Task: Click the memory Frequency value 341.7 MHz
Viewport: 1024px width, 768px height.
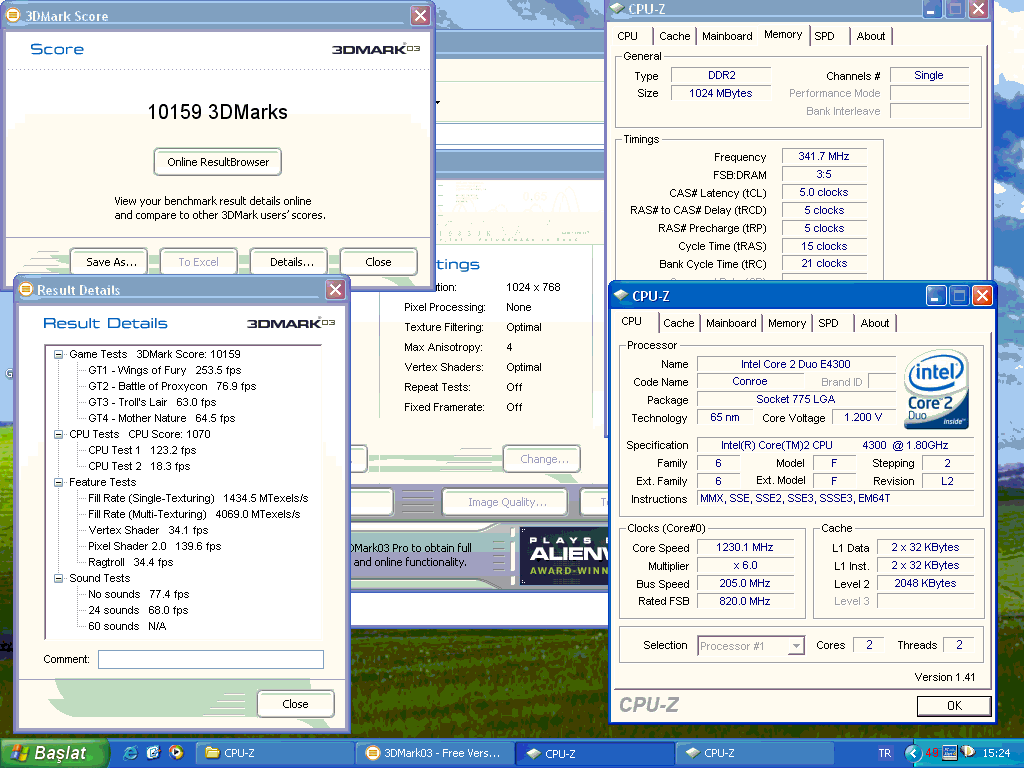Action: coord(824,157)
